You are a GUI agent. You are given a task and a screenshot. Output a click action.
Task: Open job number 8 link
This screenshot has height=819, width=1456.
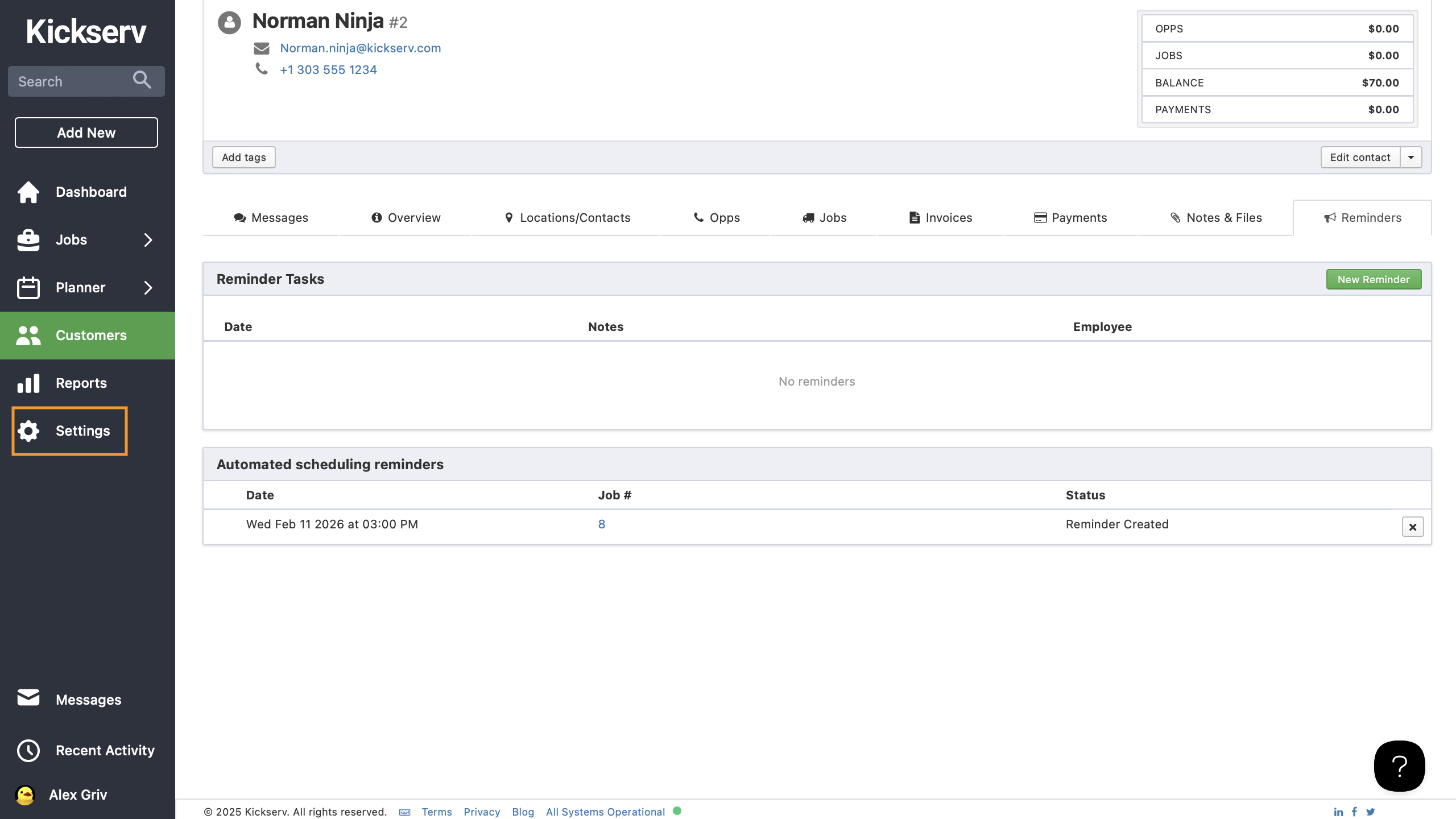tap(601, 524)
